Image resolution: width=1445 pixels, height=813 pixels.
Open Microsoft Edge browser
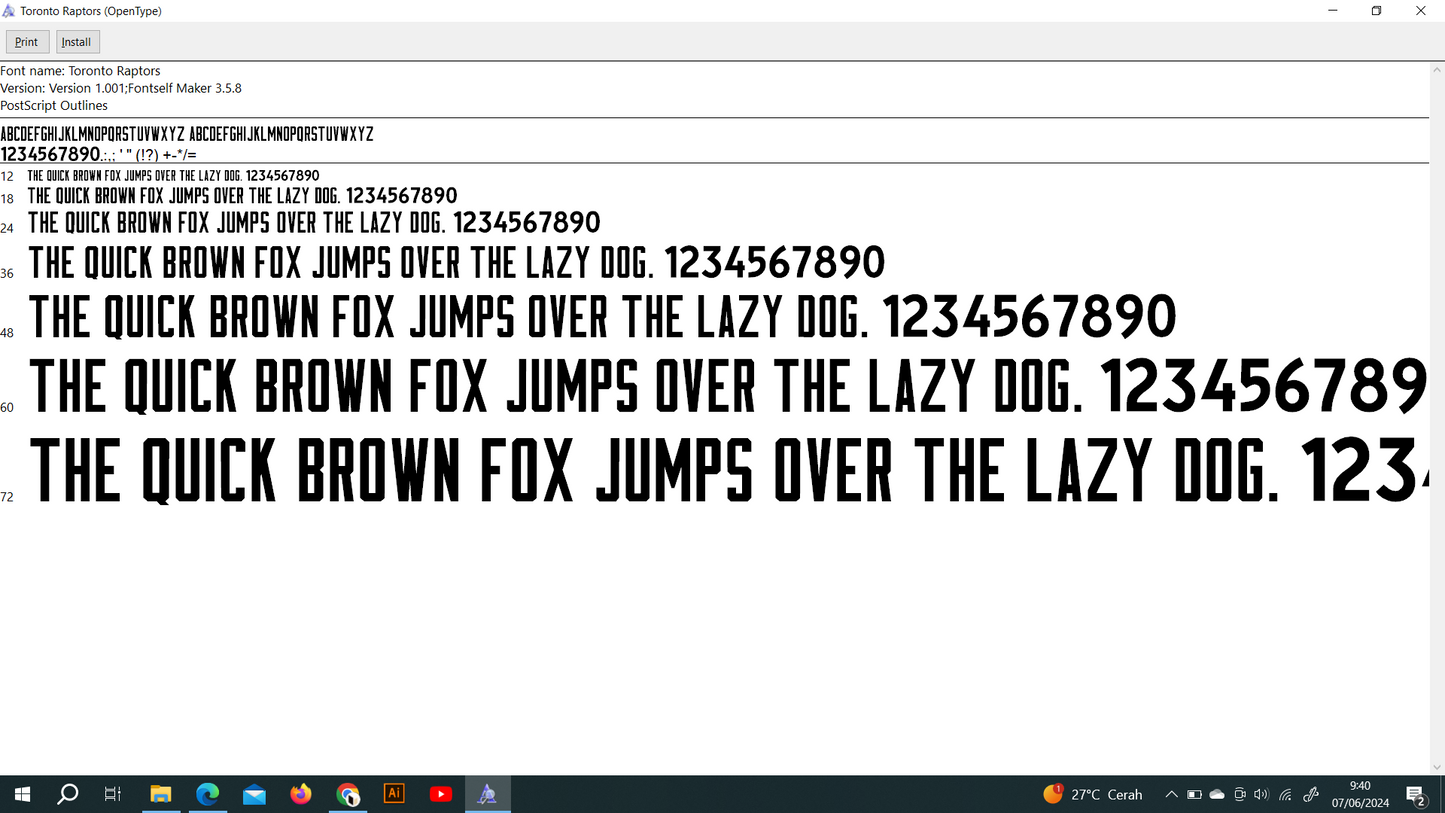pyautogui.click(x=207, y=794)
